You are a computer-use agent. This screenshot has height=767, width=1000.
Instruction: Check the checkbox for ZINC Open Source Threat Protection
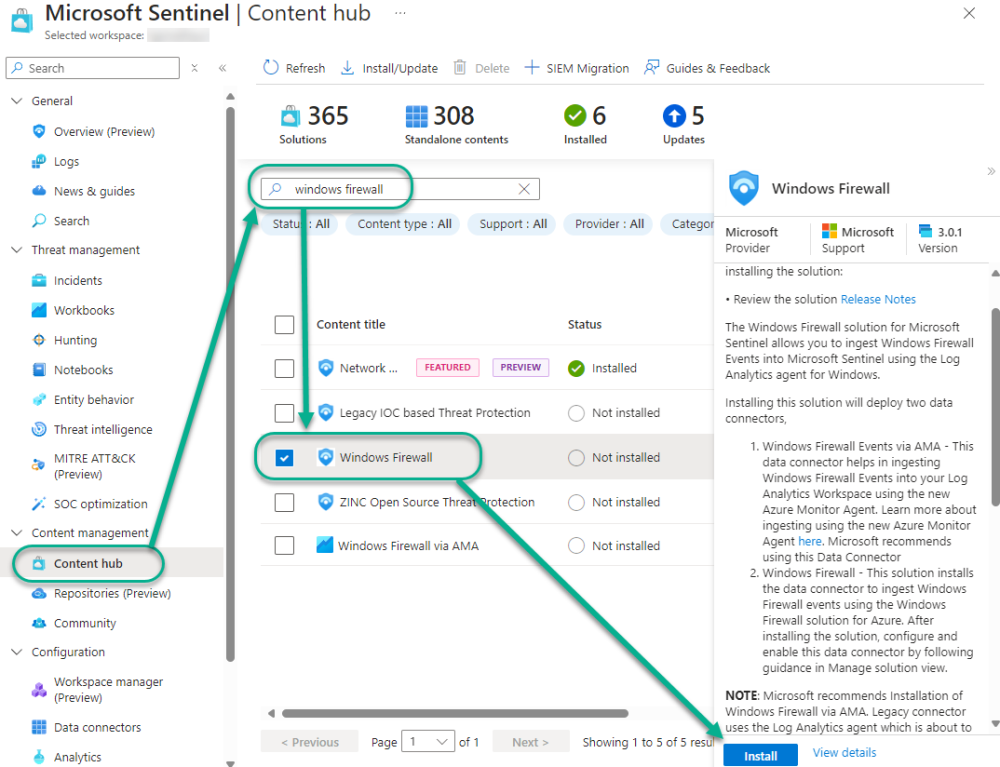coord(284,501)
